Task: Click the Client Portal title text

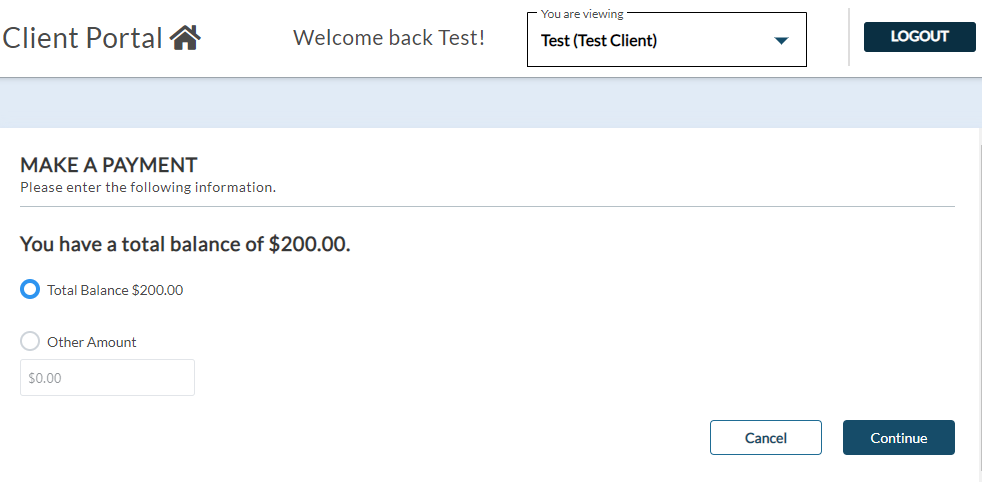Action: (82, 38)
